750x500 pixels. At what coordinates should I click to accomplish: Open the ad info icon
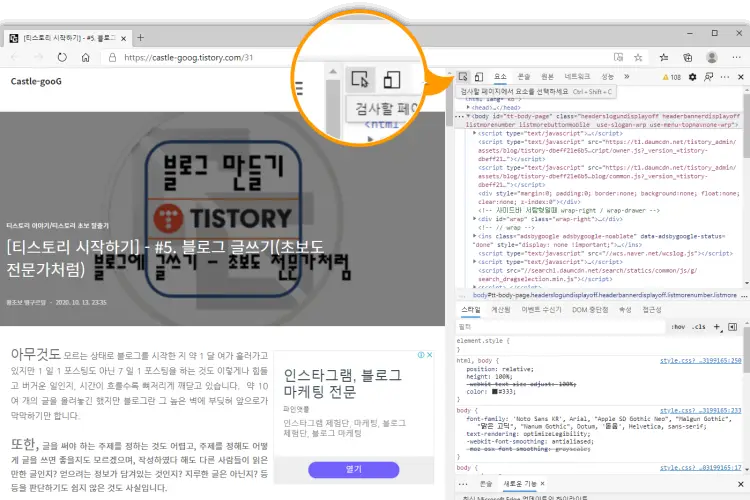[x=421, y=355]
